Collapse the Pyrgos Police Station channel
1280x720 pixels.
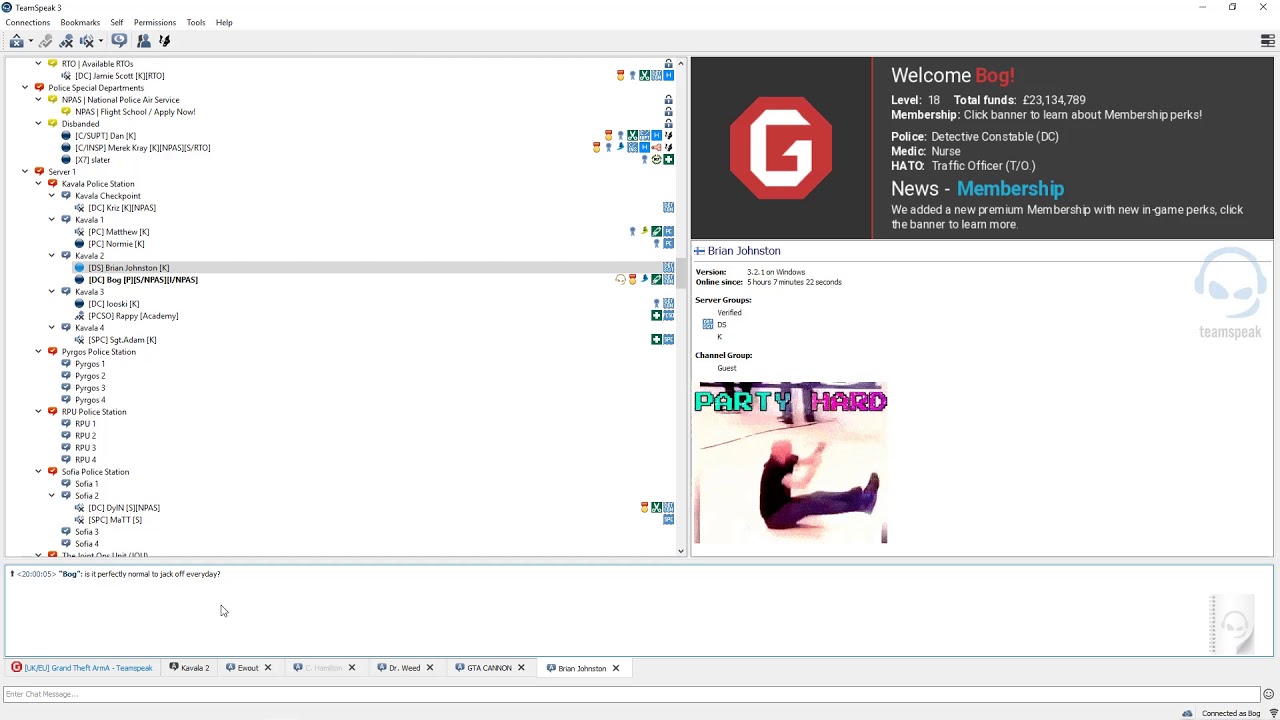tap(38, 352)
